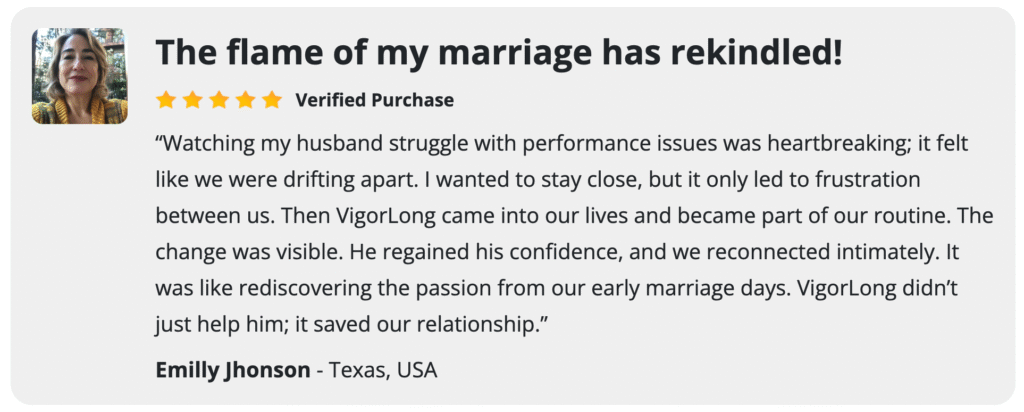This screenshot has height=412, width=1024.
Task: Click the reviewer name "Emilly Jhonson"
Action: (x=233, y=370)
